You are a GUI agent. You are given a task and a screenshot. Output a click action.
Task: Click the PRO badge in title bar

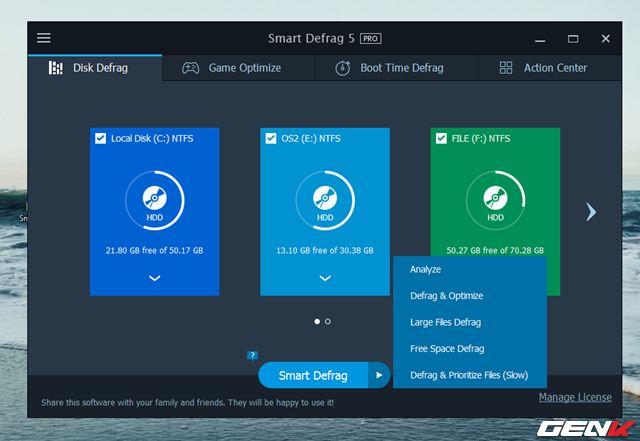[370, 38]
